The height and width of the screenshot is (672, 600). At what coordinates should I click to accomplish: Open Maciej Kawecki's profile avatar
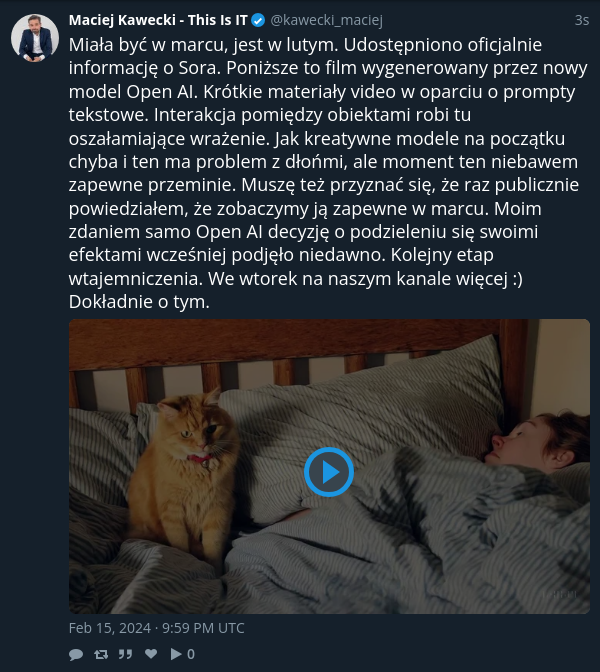pyautogui.click(x=35, y=38)
